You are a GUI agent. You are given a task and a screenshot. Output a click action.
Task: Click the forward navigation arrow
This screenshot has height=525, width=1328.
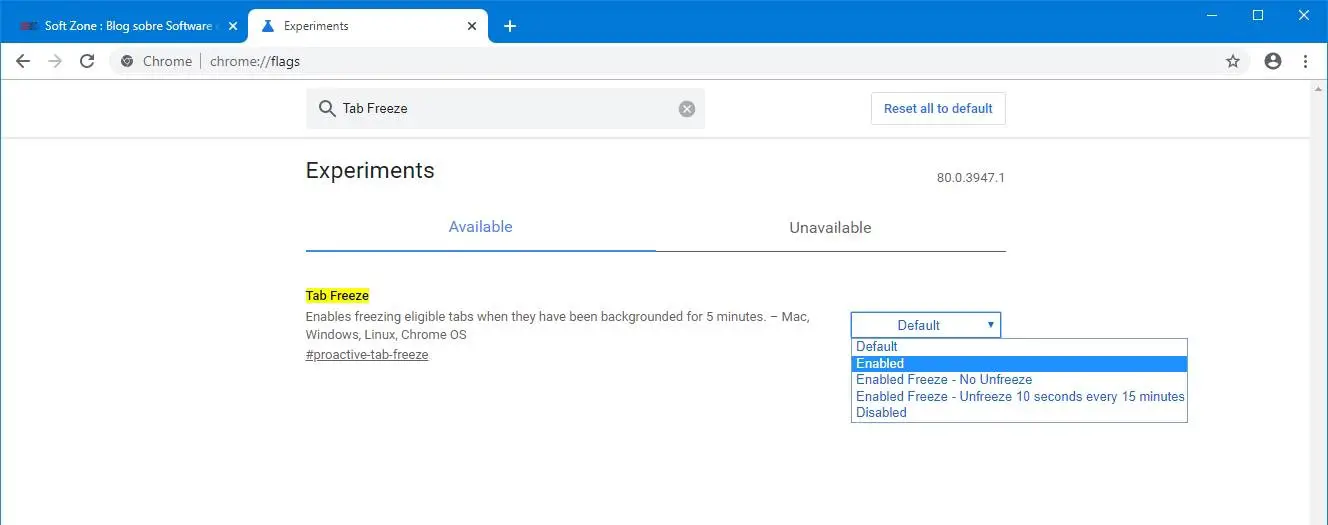(x=55, y=61)
